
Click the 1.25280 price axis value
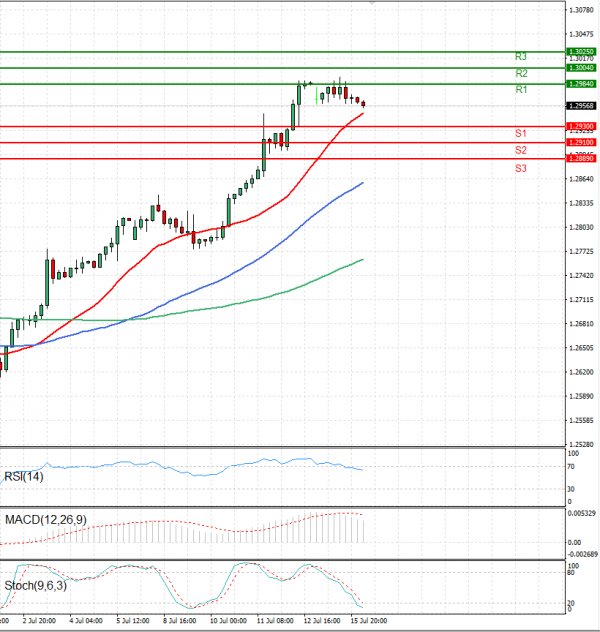(581, 444)
